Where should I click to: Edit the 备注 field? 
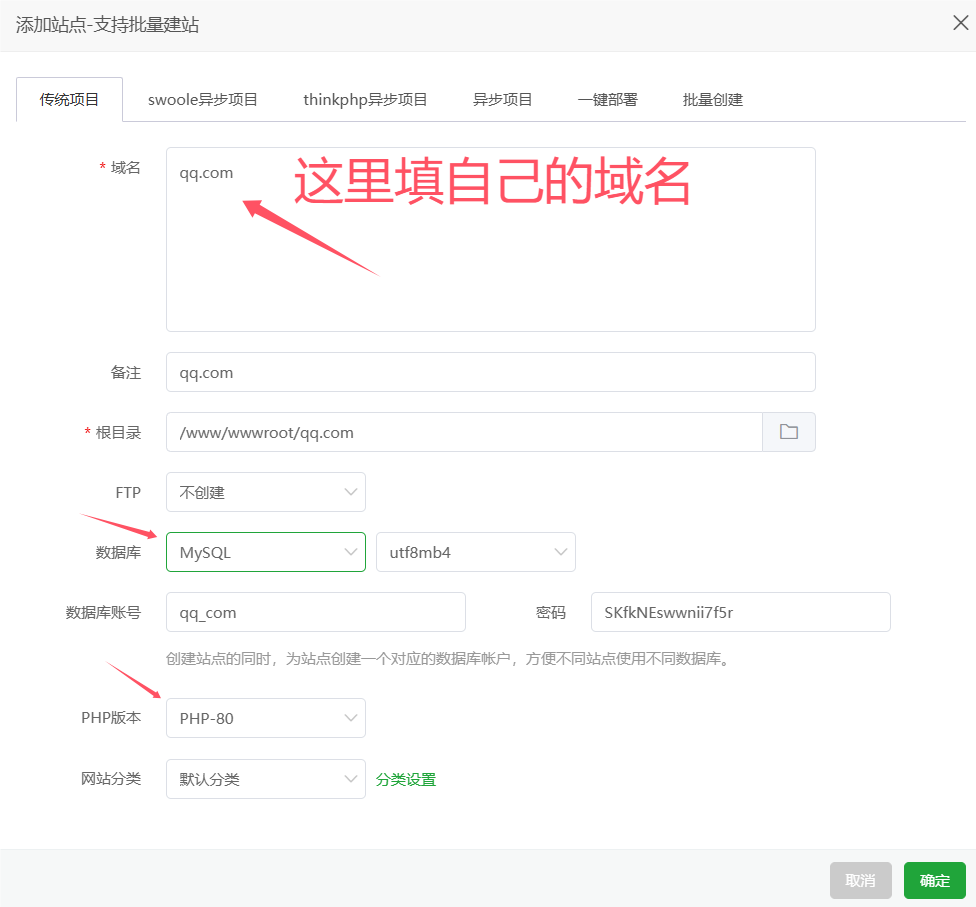click(490, 371)
